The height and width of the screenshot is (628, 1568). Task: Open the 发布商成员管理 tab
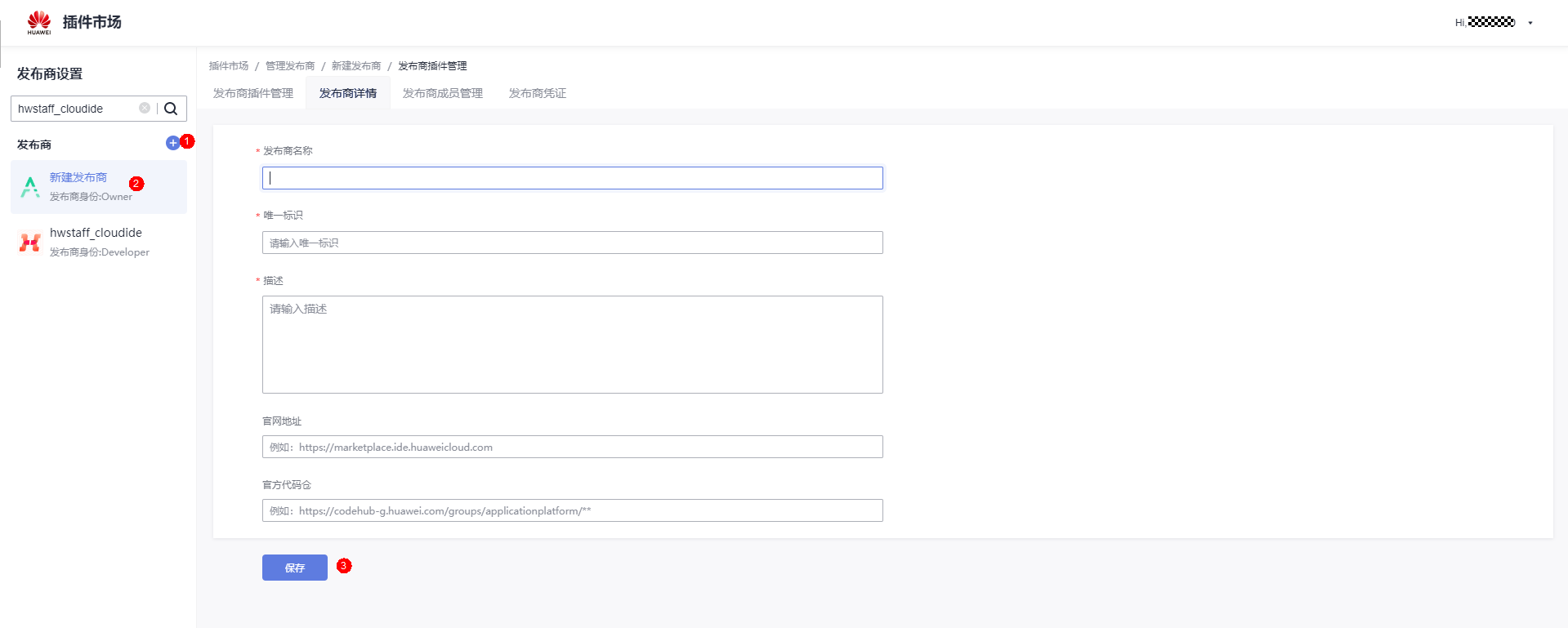(x=442, y=93)
